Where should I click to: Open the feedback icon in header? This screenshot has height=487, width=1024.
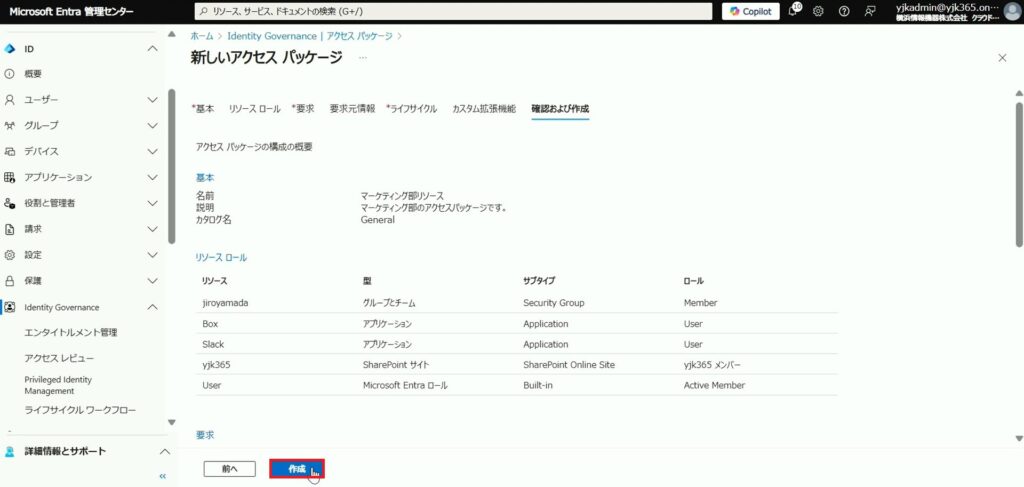(x=870, y=11)
